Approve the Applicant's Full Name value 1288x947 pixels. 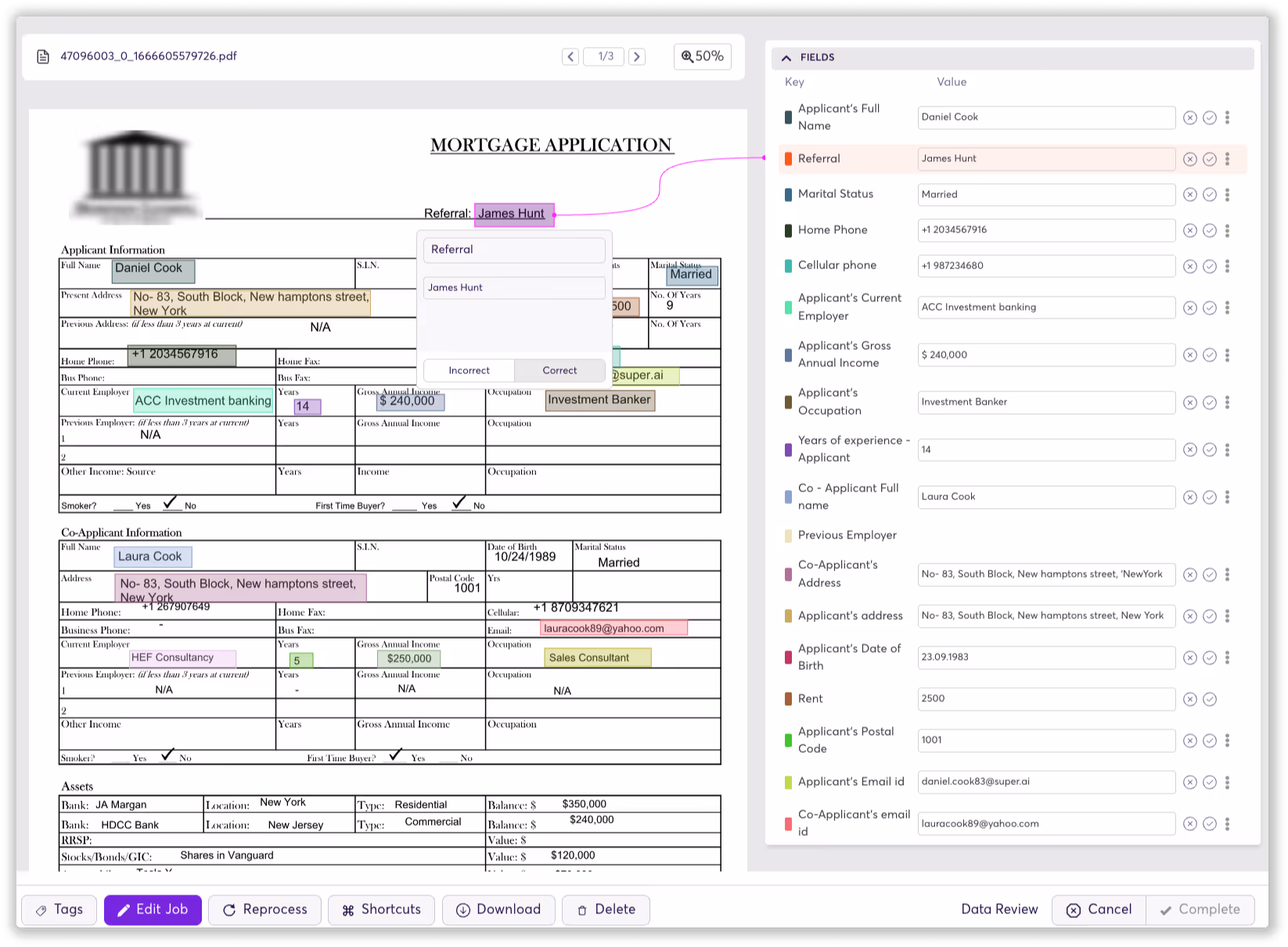pyautogui.click(x=1210, y=117)
